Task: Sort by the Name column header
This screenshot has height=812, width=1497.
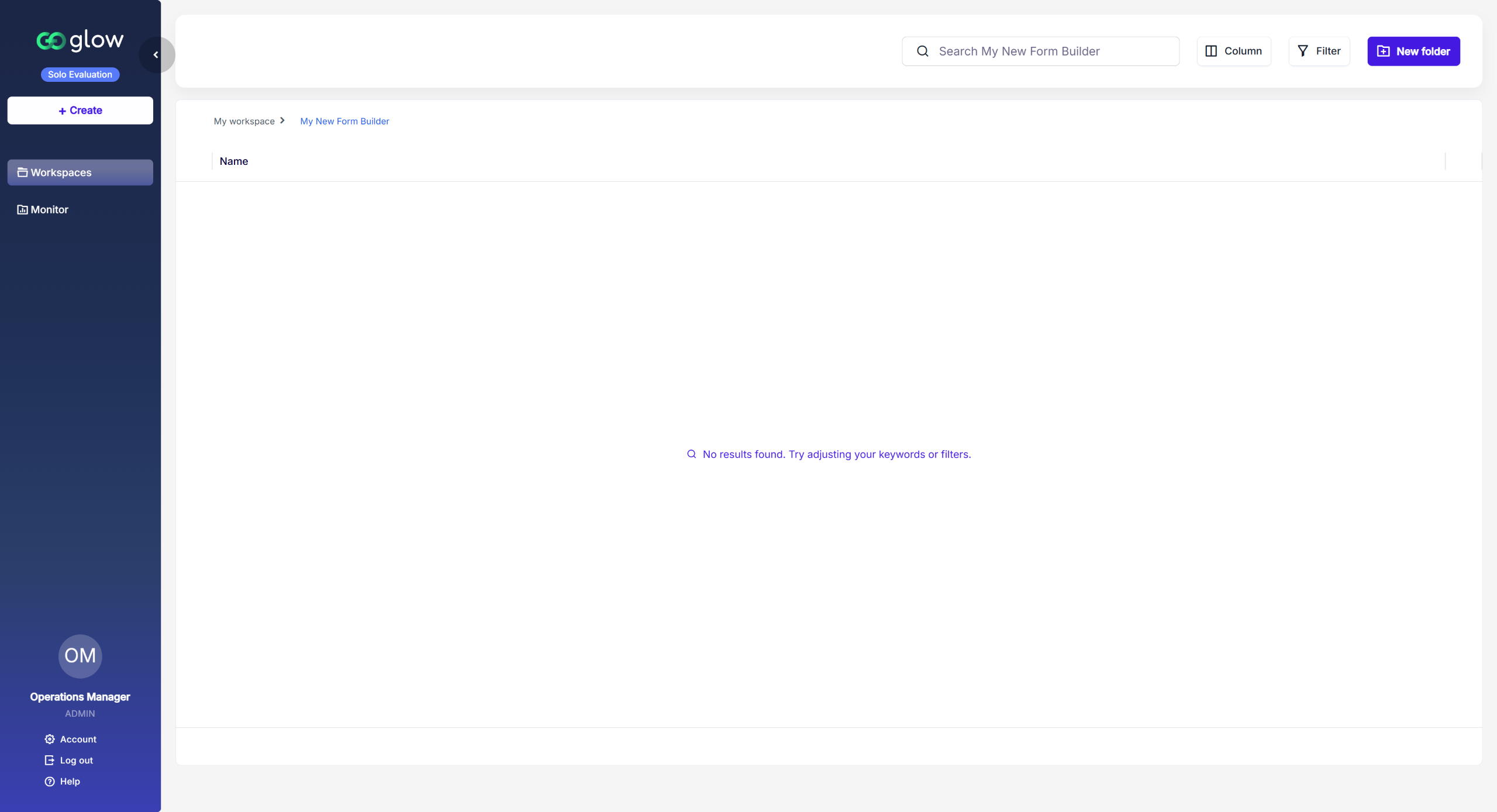Action: tap(234, 161)
